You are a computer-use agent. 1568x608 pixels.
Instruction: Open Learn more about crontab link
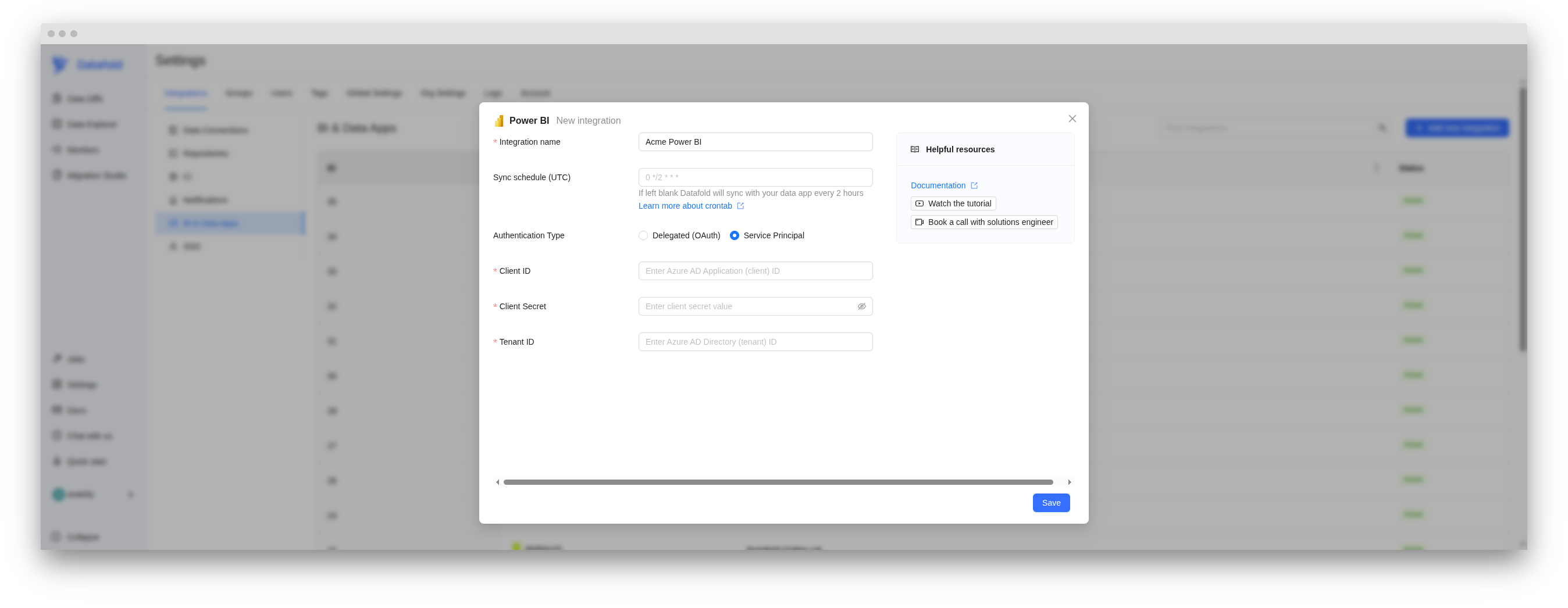tap(685, 206)
